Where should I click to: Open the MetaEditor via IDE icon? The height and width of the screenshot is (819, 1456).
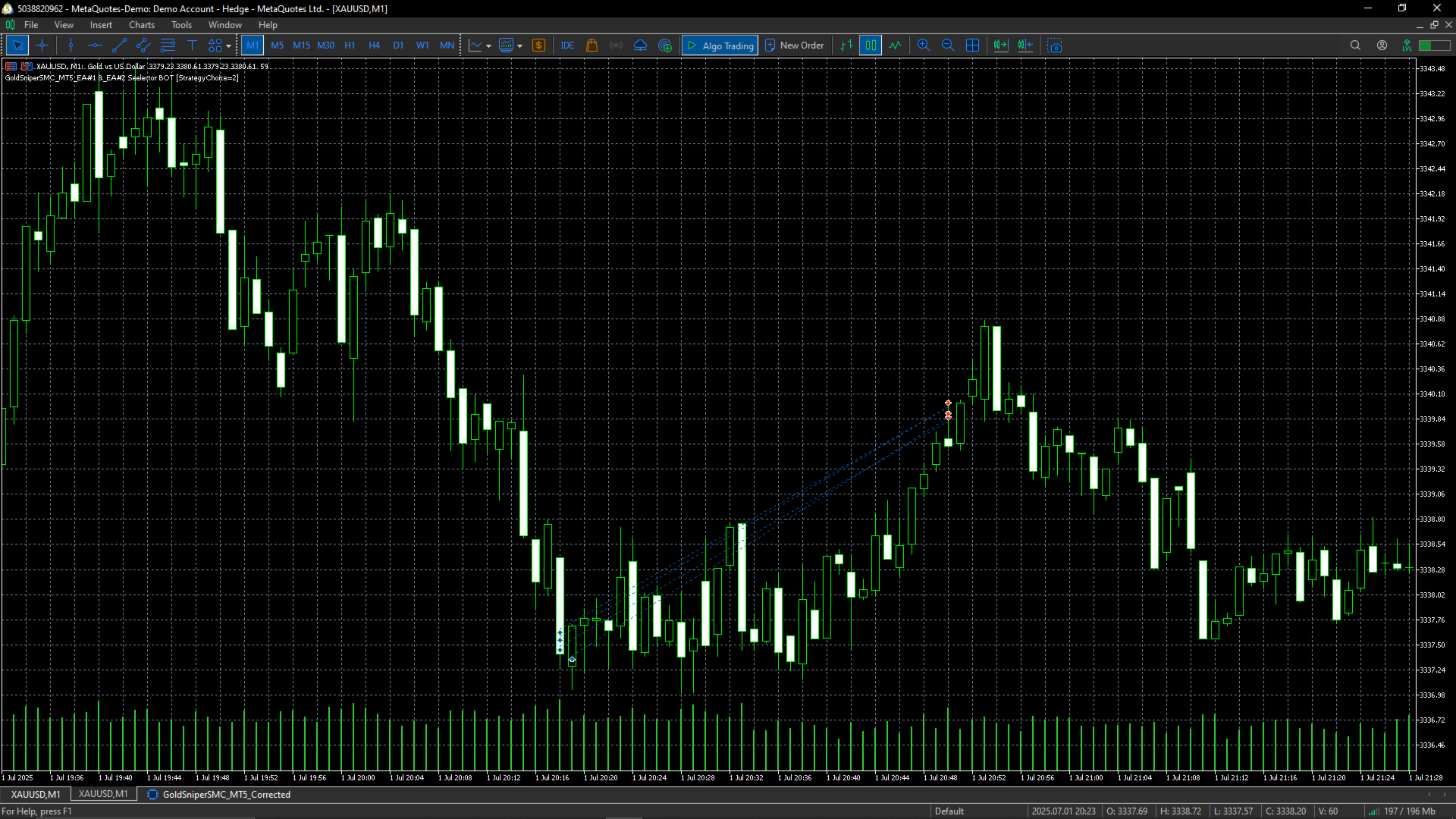tap(567, 45)
